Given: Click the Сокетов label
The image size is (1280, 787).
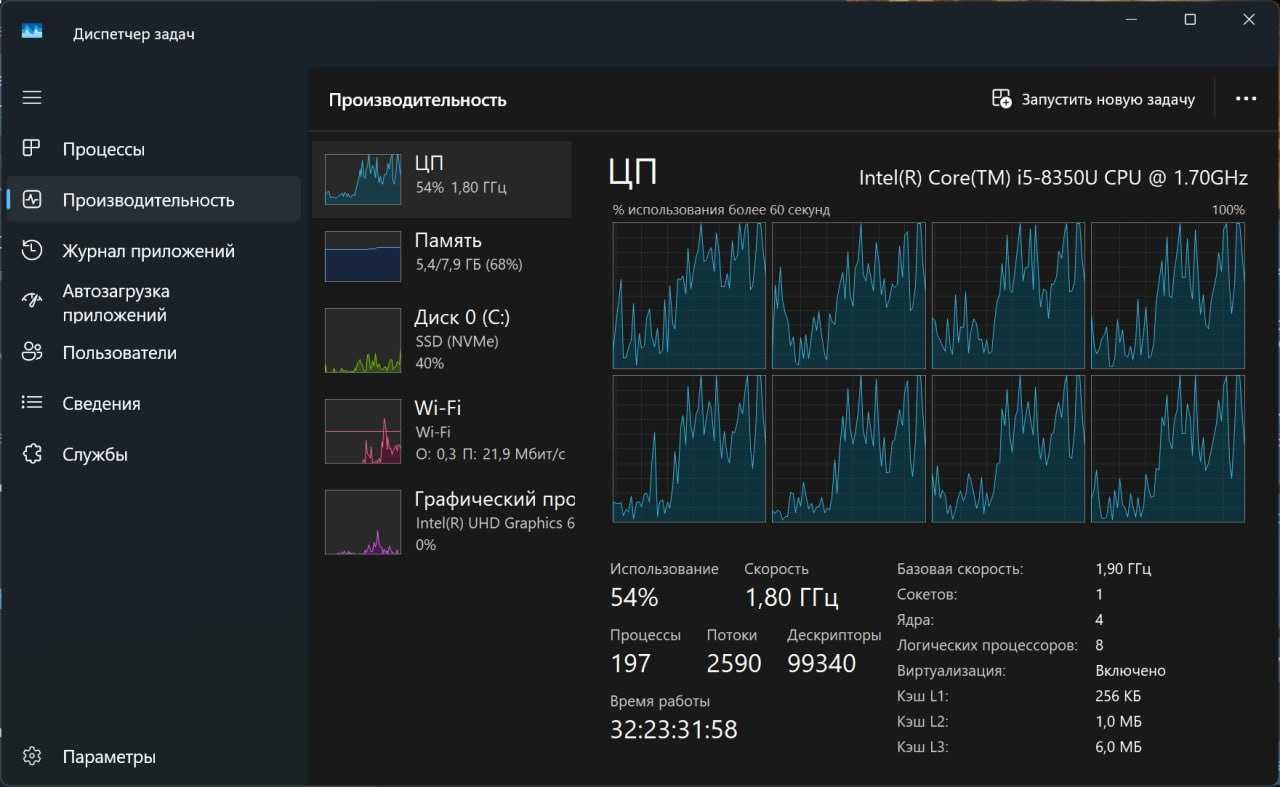Looking at the screenshot, I should 927,594.
